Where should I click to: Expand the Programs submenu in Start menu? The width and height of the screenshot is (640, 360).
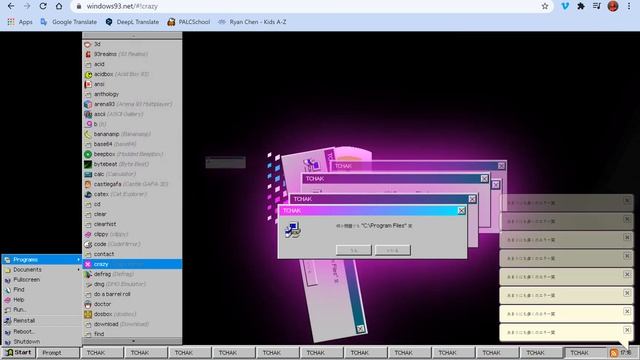(x=41, y=260)
